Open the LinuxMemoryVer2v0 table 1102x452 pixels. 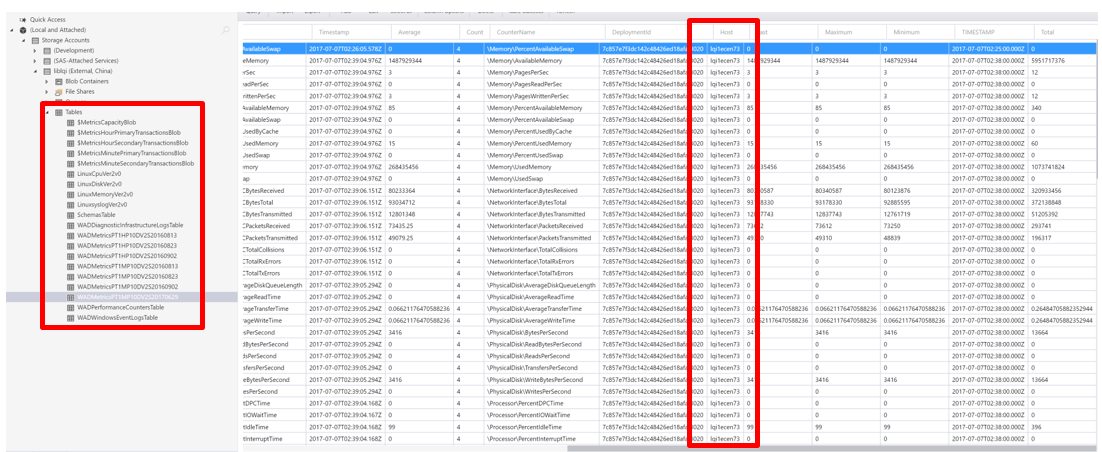(x=112, y=194)
